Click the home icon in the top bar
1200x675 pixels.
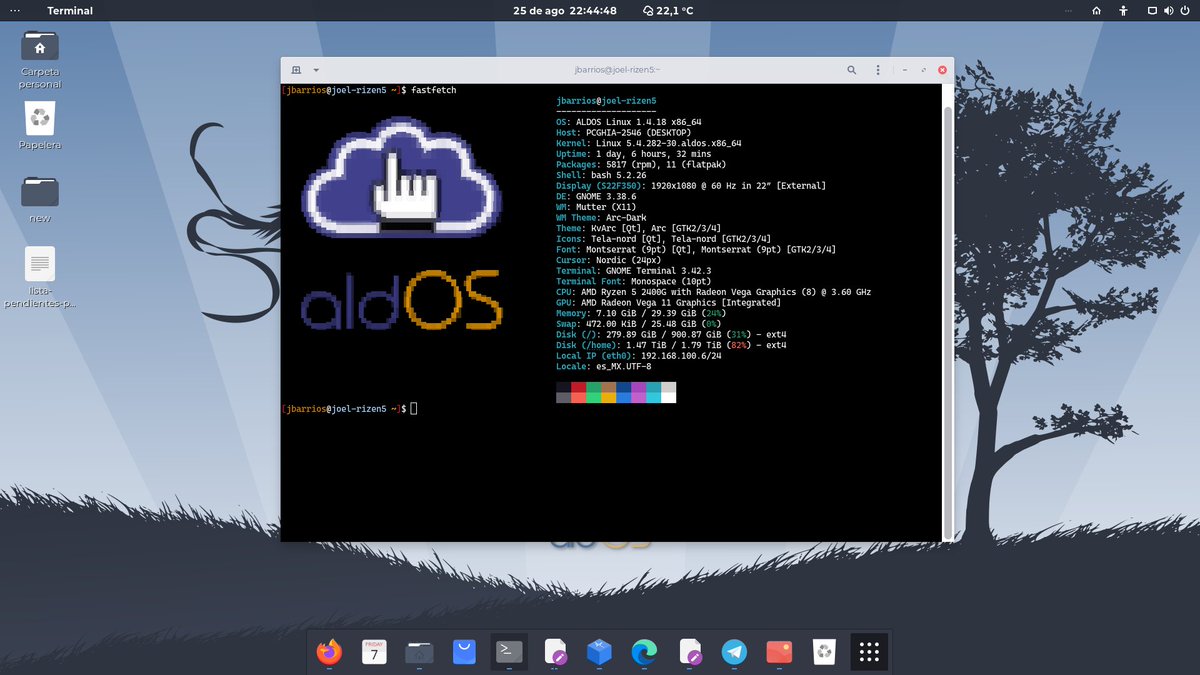(1096, 11)
